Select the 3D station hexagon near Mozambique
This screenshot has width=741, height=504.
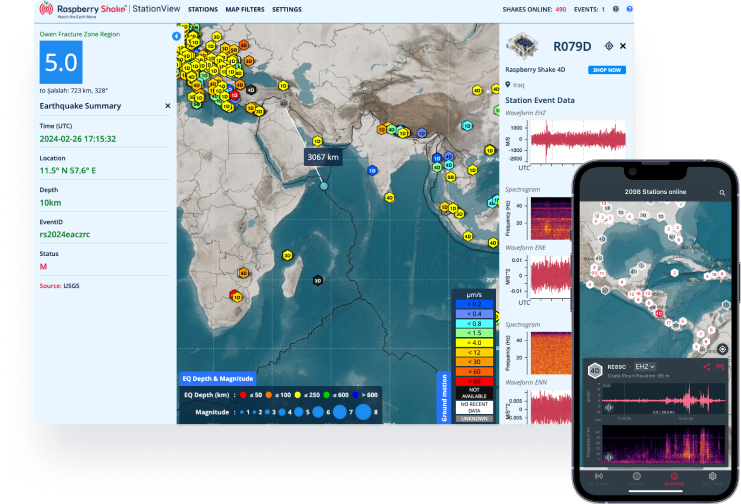[287, 255]
